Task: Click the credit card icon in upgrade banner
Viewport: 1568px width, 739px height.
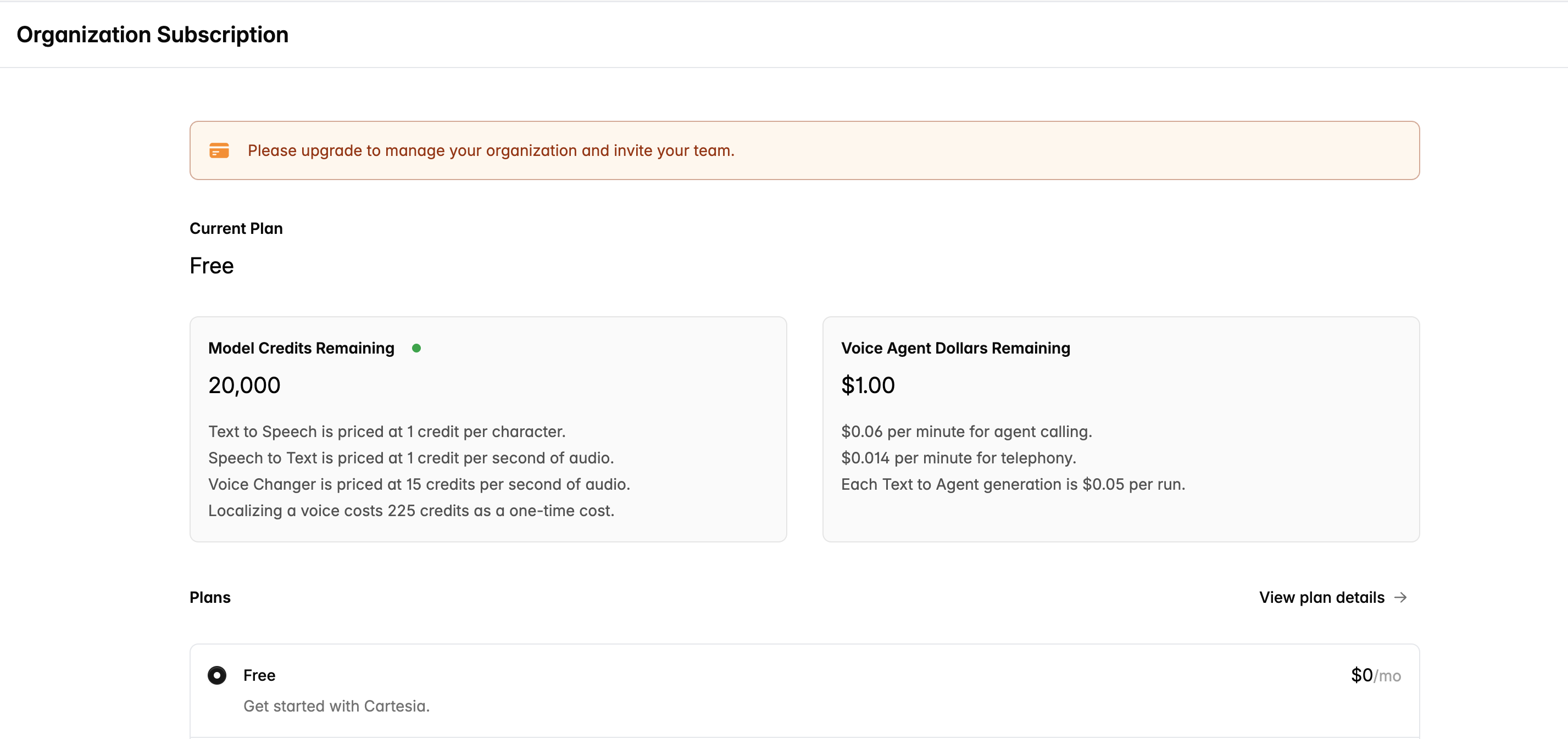Action: [219, 150]
